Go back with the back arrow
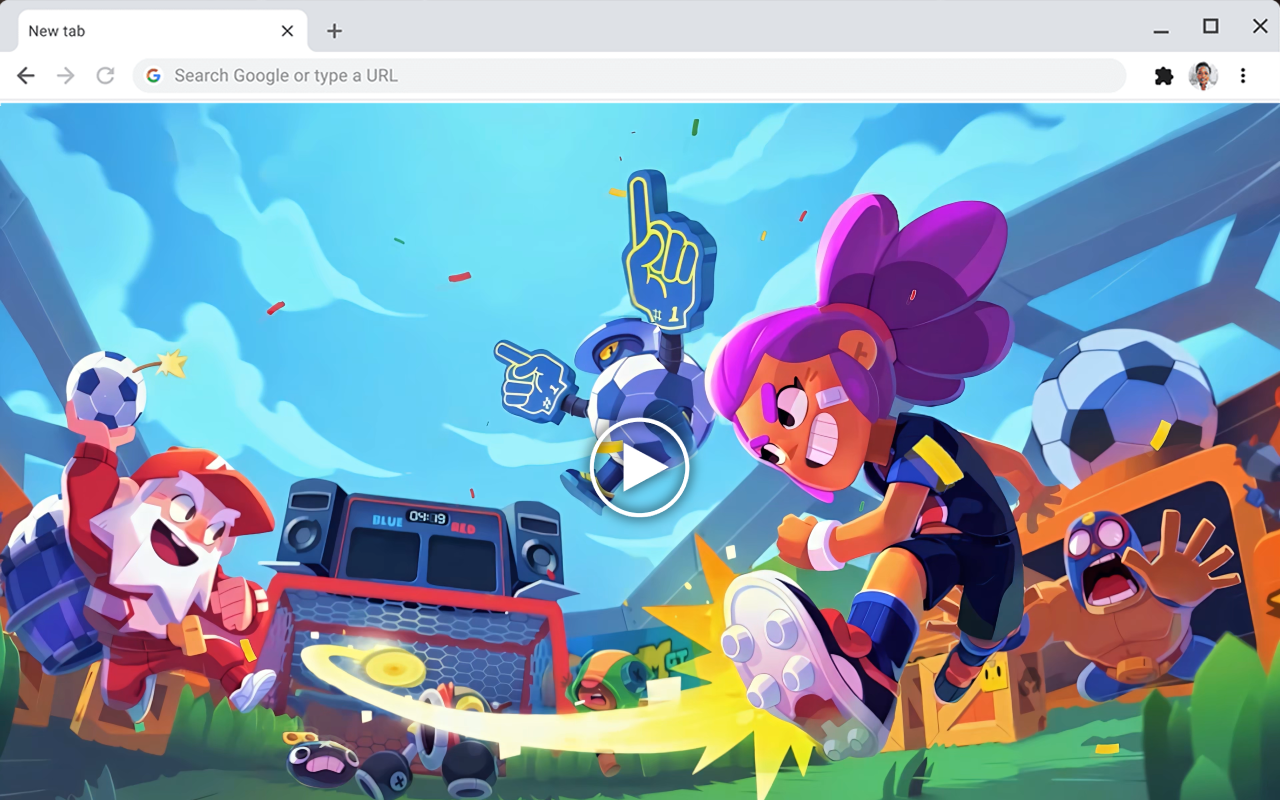 point(26,76)
